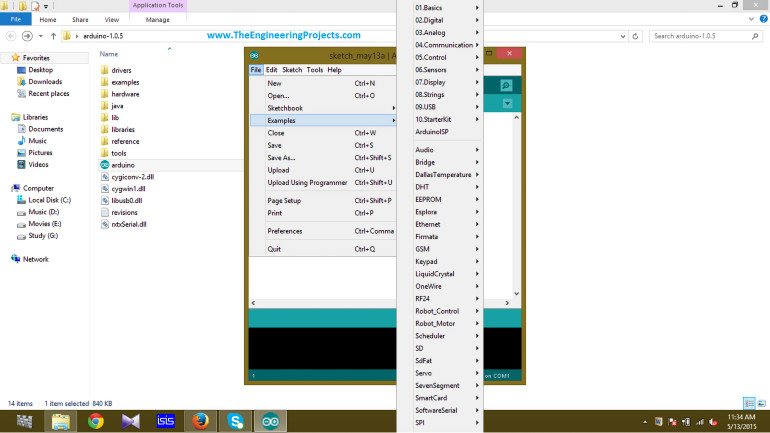This screenshot has width=770, height=433.
Task: Click Upload Using Programmer menu entry
Action: click(x=307, y=182)
